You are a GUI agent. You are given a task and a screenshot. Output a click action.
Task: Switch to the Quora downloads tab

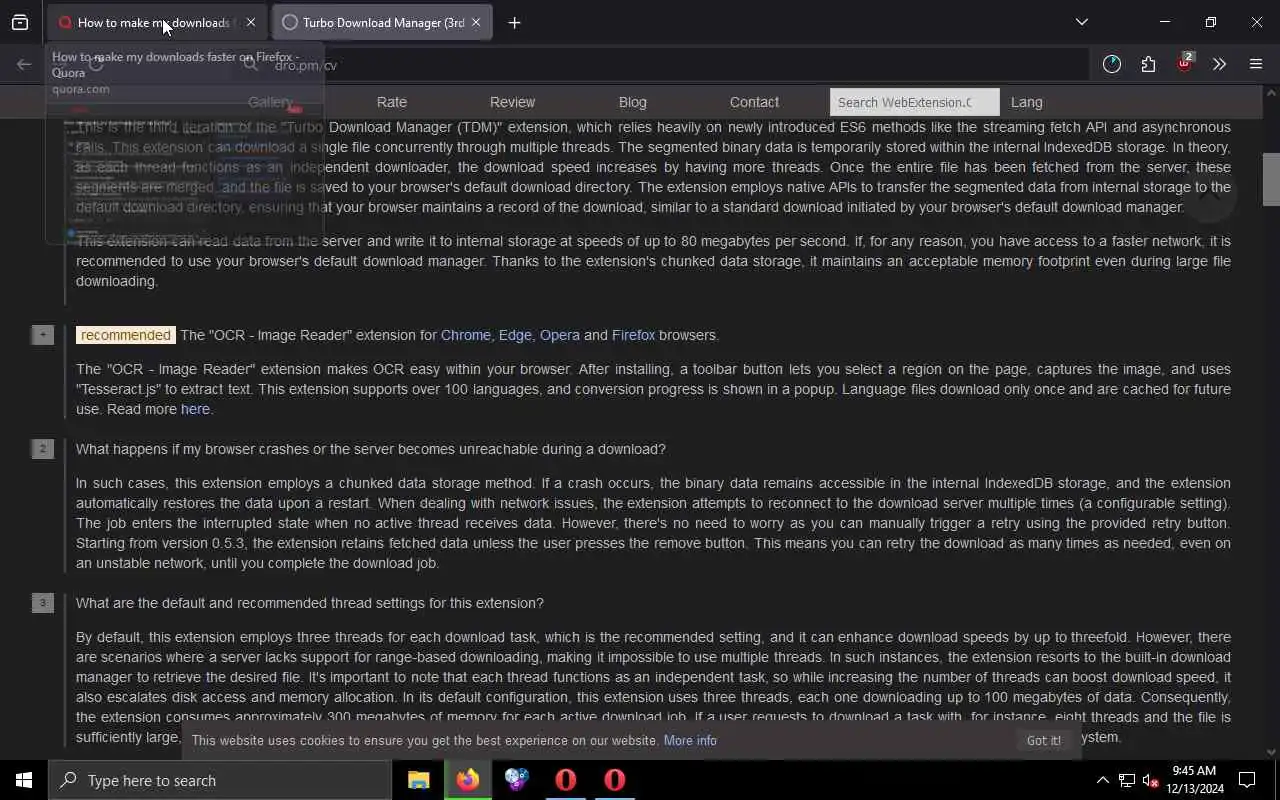pos(155,22)
